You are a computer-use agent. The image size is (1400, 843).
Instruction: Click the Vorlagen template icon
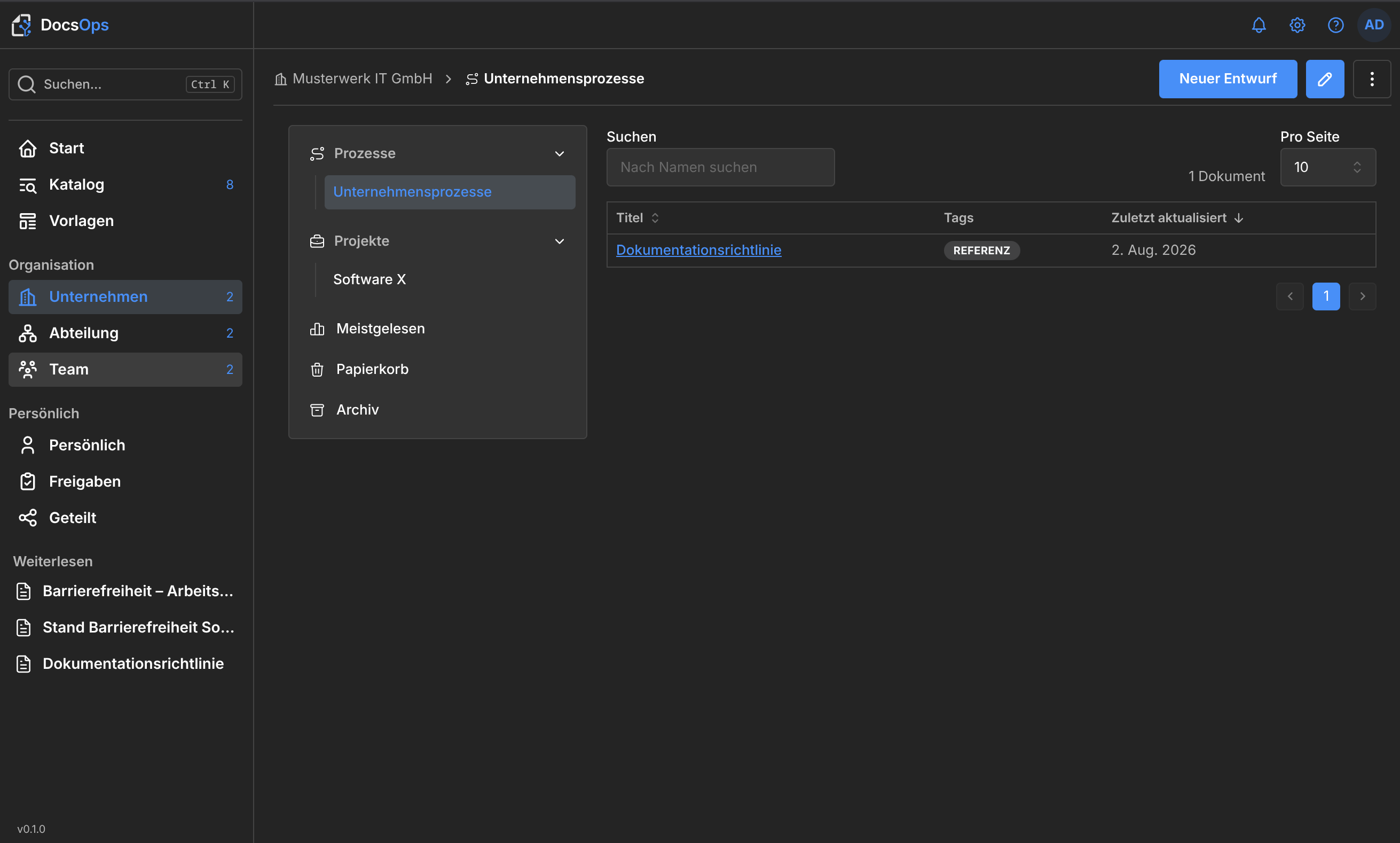pos(28,221)
